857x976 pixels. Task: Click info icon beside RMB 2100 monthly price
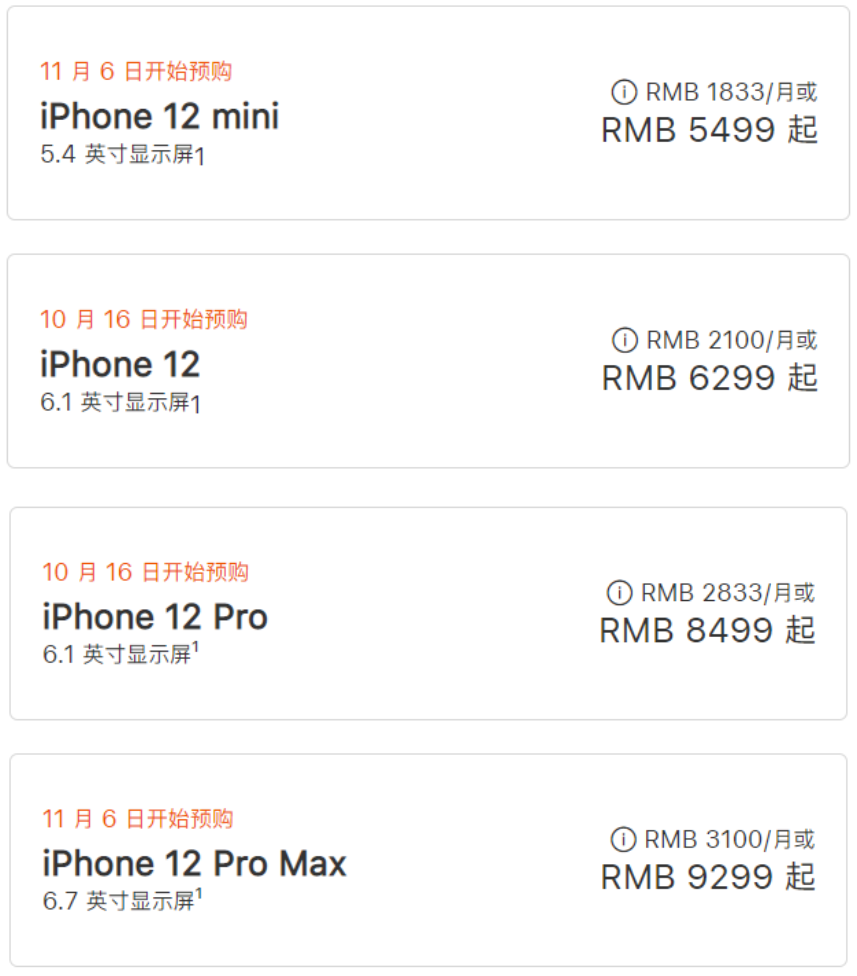pos(624,341)
